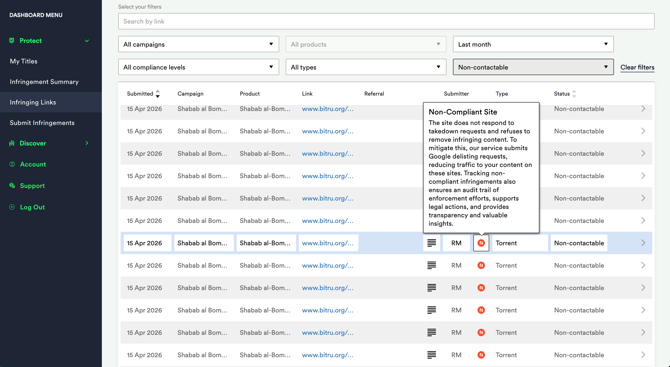
Task: Click the Clear filters link
Action: pyautogui.click(x=637, y=67)
